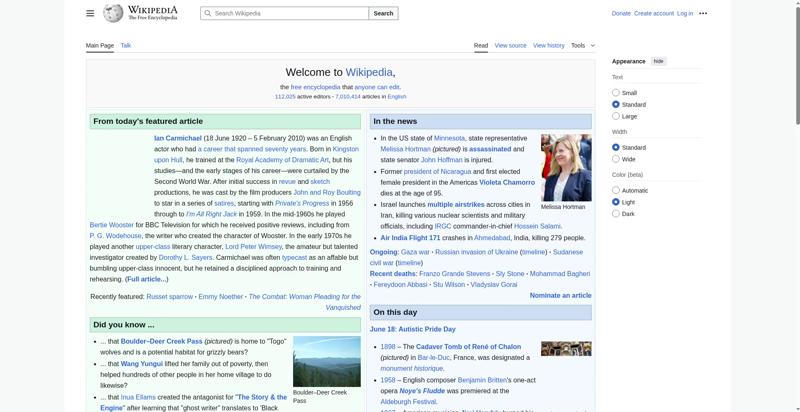Screen dimensions: 800x412
Task: Open the 1898 year link
Action: click(388, 347)
